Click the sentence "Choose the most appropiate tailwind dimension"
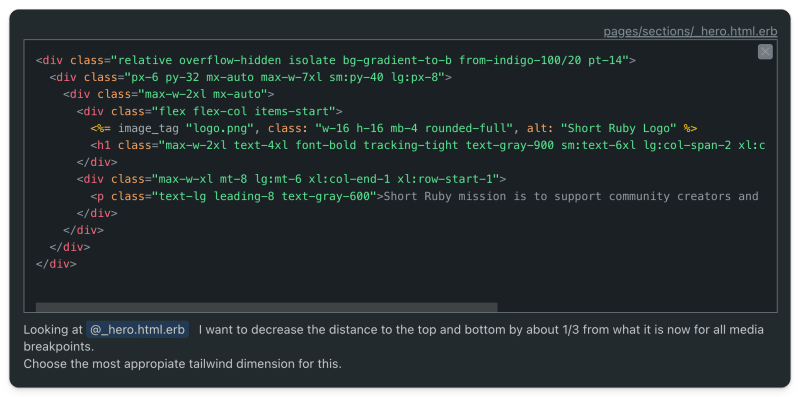Viewport: 800px width, 397px height. point(182,364)
